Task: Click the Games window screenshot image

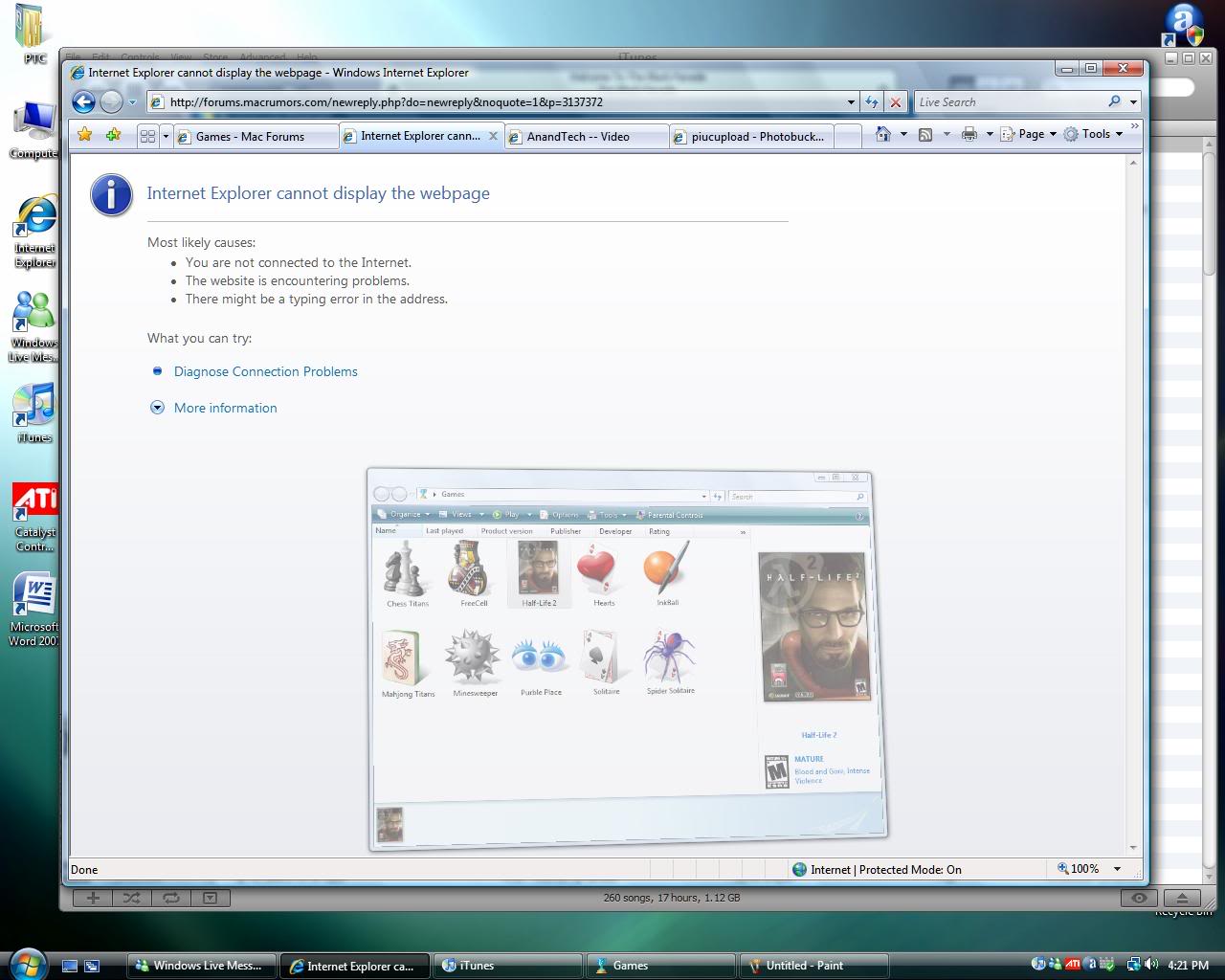Action: [628, 659]
